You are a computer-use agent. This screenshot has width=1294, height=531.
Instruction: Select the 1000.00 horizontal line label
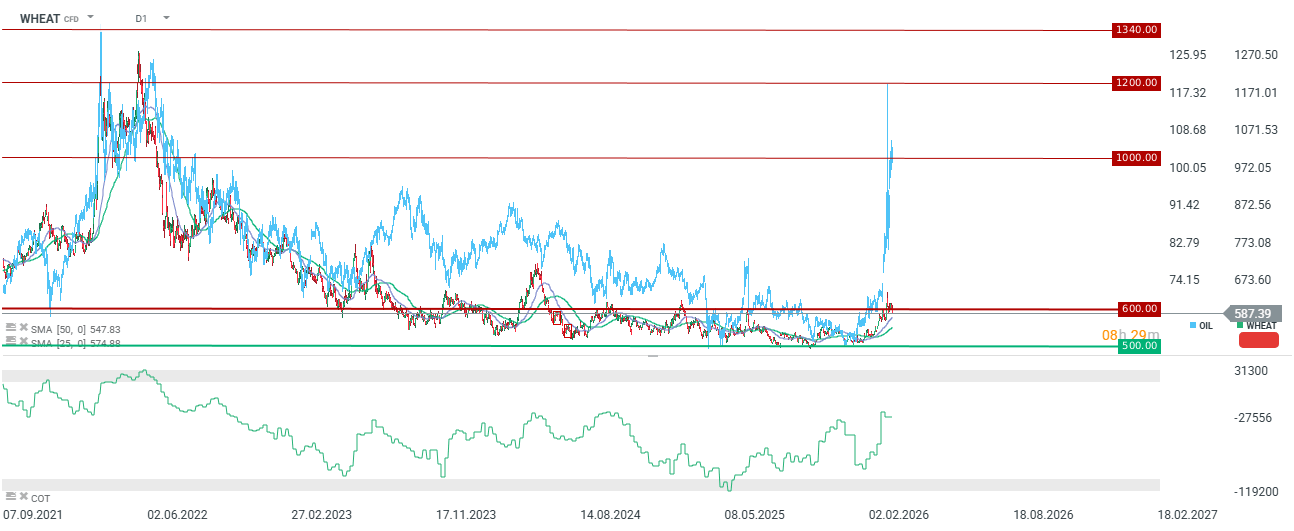(1136, 158)
